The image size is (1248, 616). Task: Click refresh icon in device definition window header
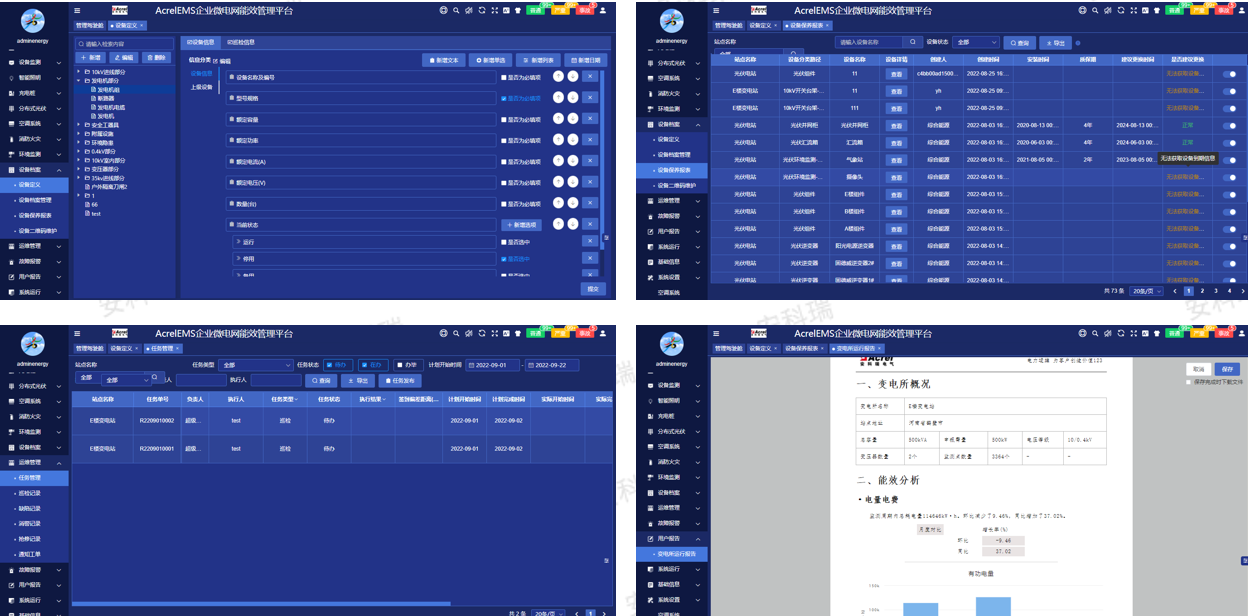(481, 11)
